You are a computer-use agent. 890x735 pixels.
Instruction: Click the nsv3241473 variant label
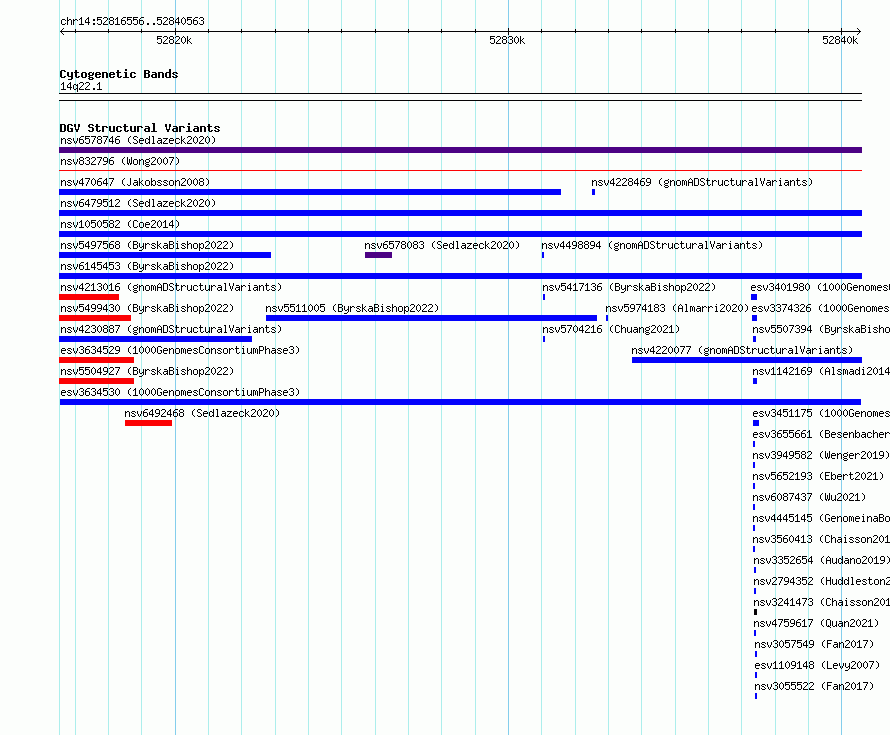coord(821,602)
